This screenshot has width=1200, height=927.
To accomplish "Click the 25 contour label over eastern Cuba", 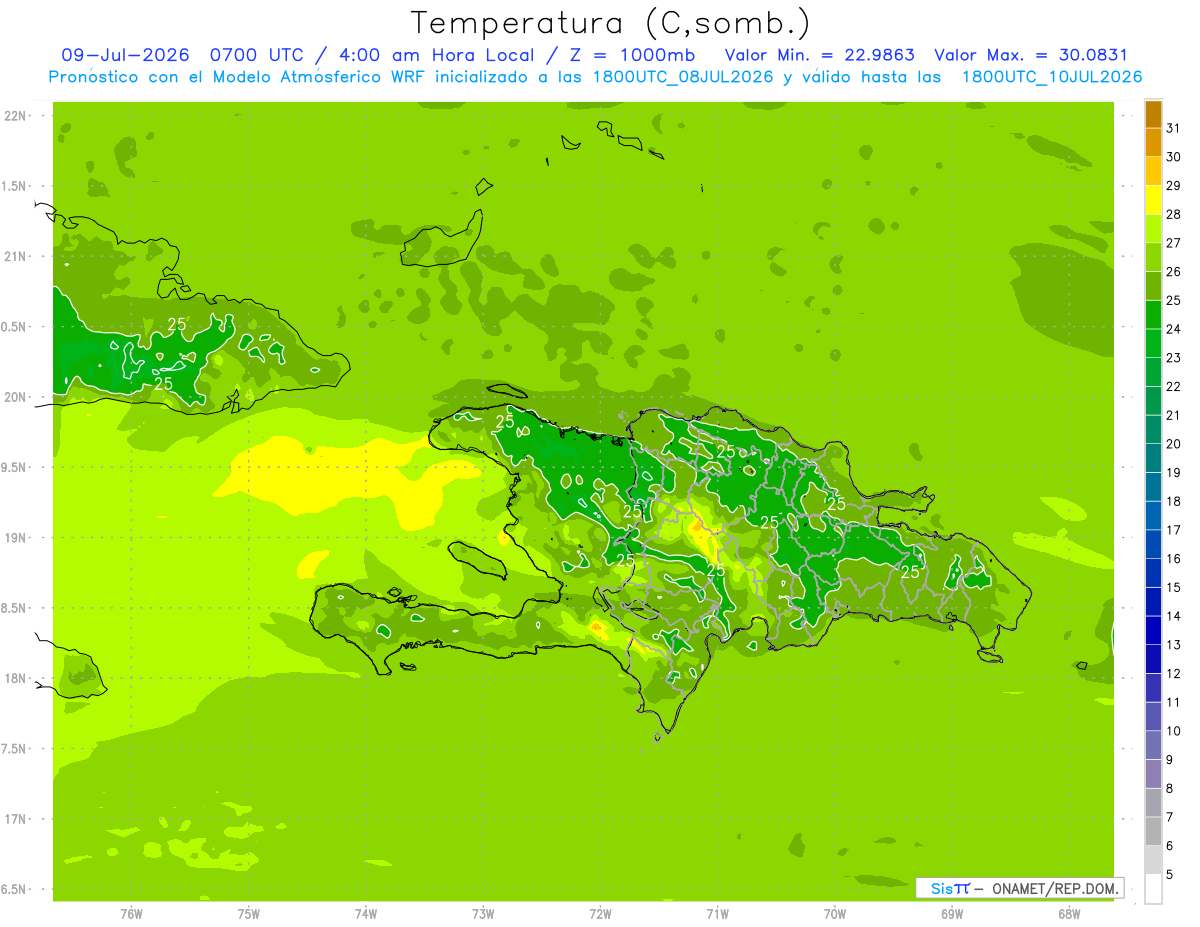I will (177, 324).
